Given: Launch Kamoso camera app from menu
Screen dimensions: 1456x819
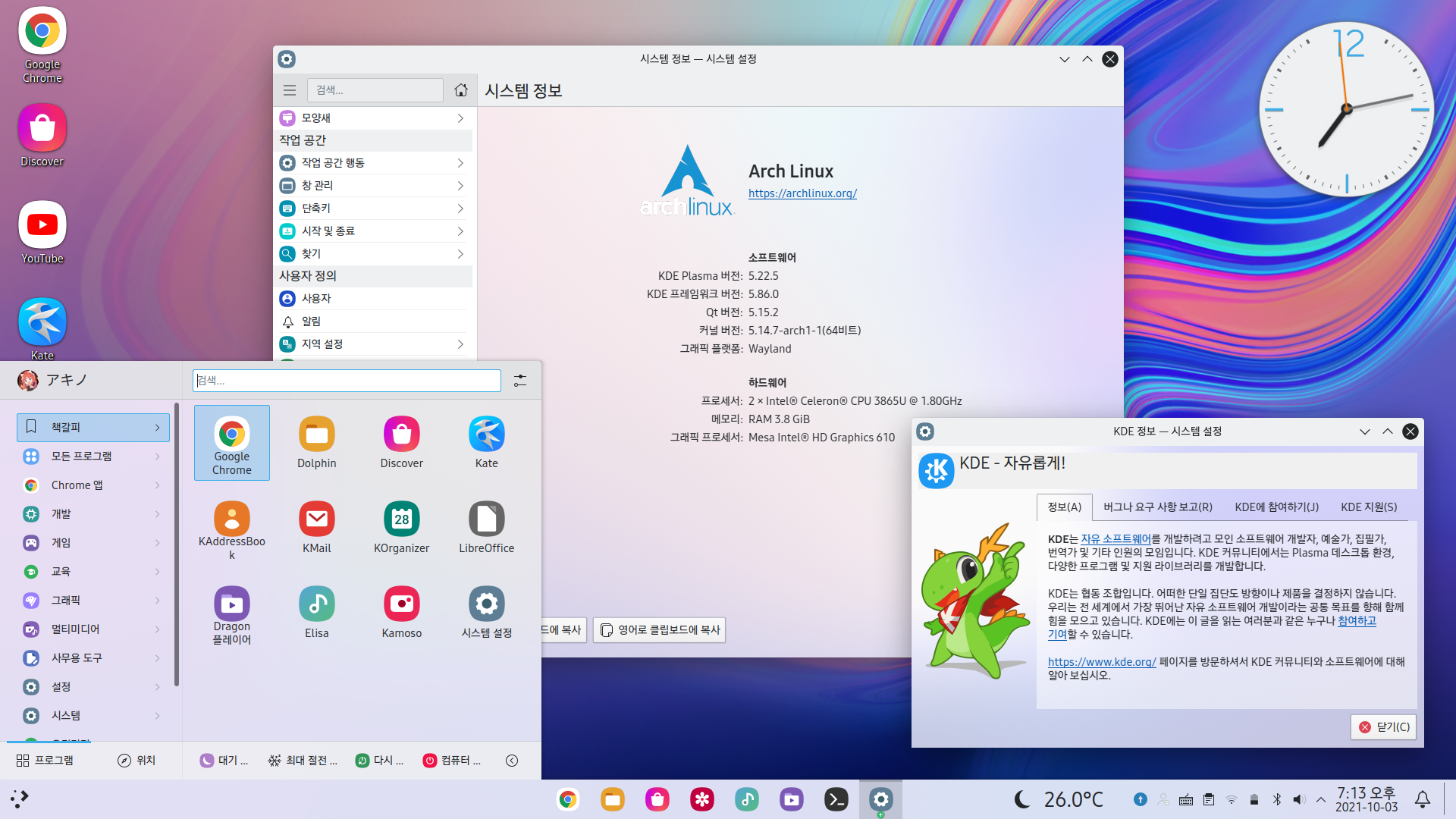Looking at the screenshot, I should (402, 613).
